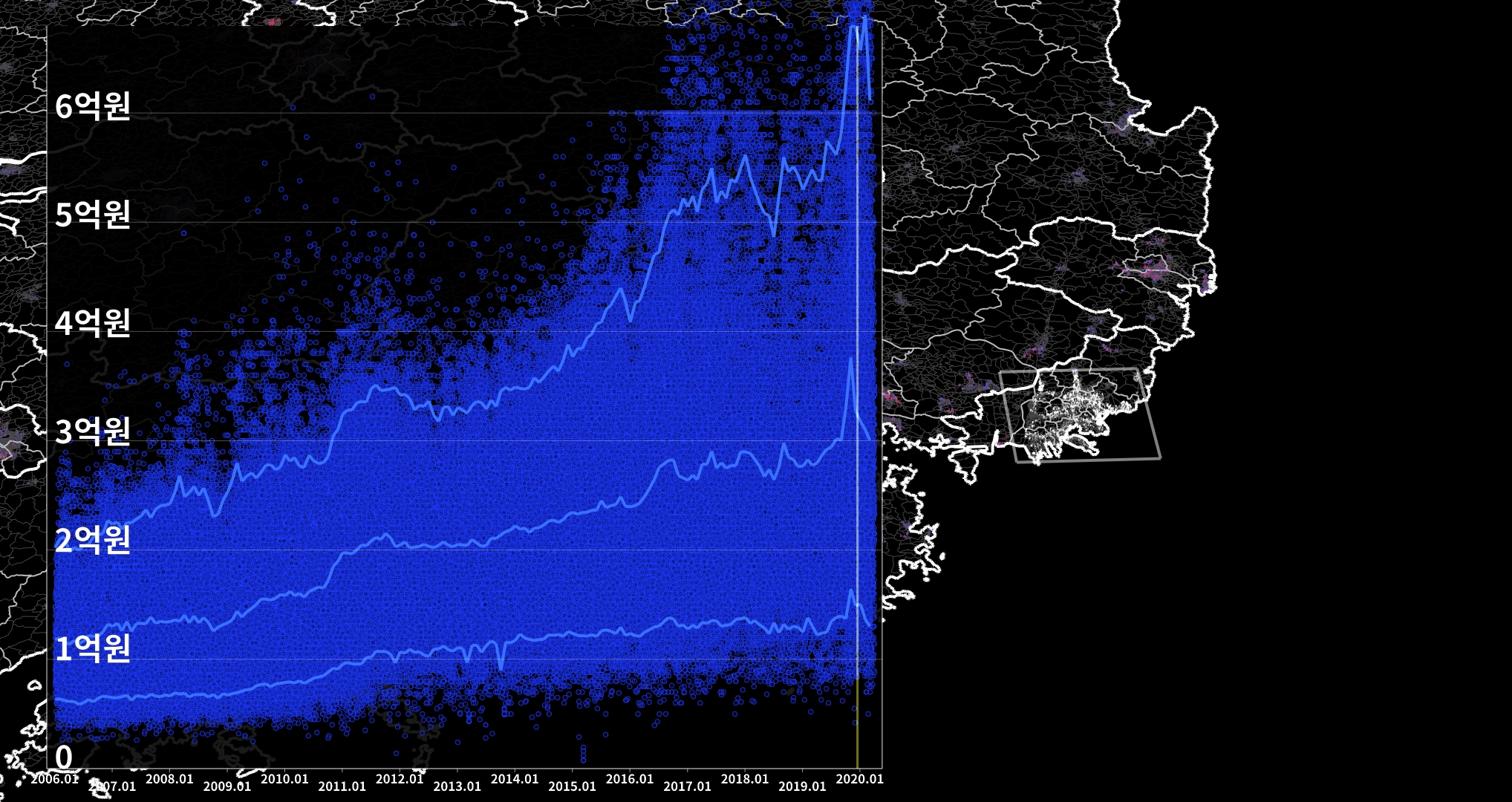Click the 5억원 price axis label
This screenshot has width=1512, height=802.
[93, 215]
